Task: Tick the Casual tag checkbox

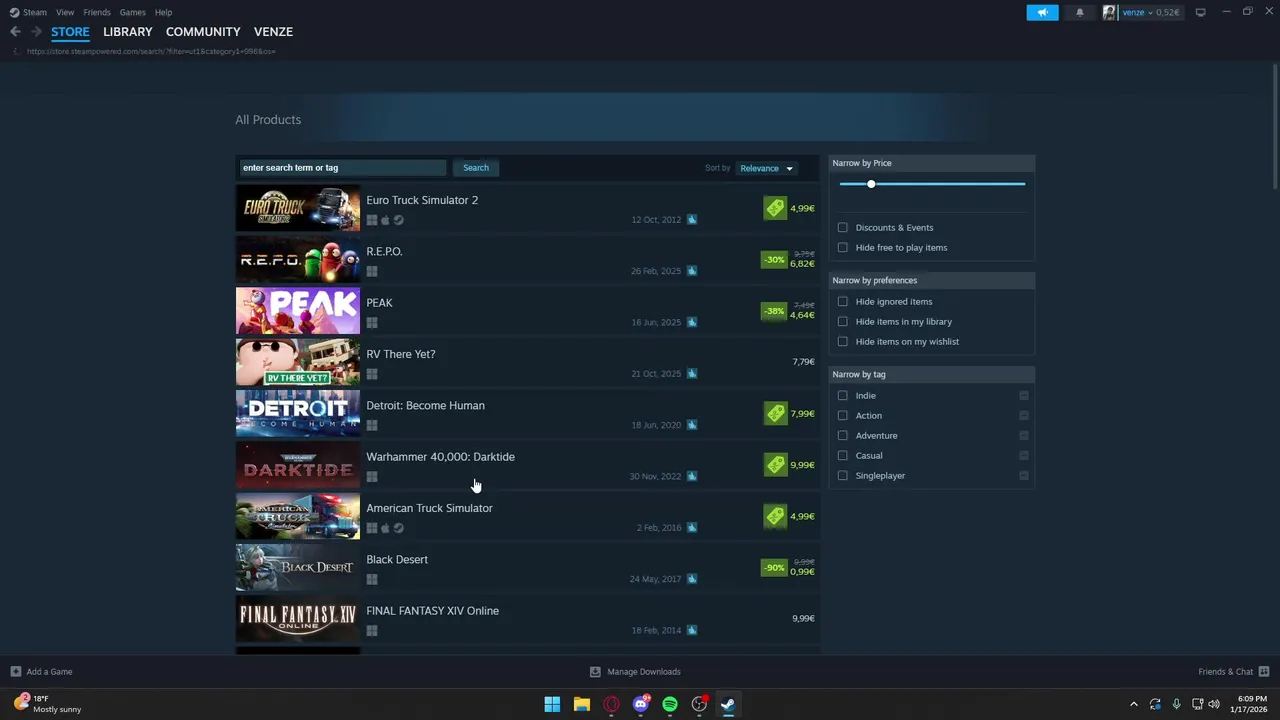Action: [843, 456]
